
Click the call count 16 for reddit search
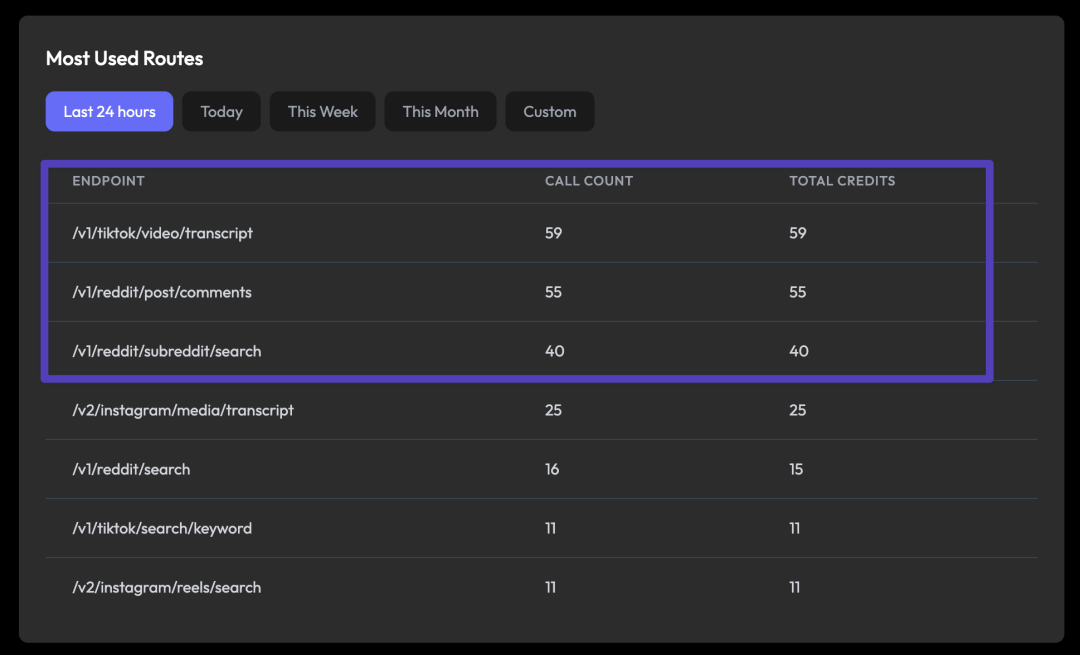[551, 469]
